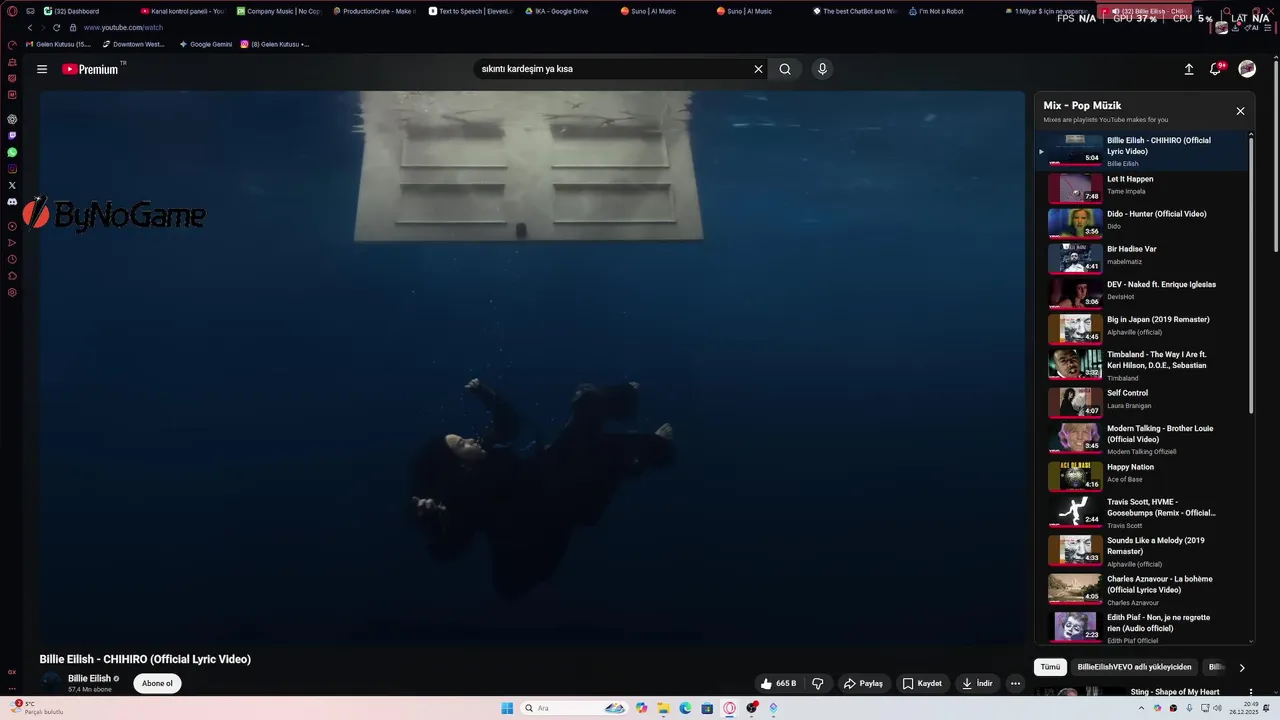Dislike the video with thumbs down
1280x720 pixels.
click(817, 683)
